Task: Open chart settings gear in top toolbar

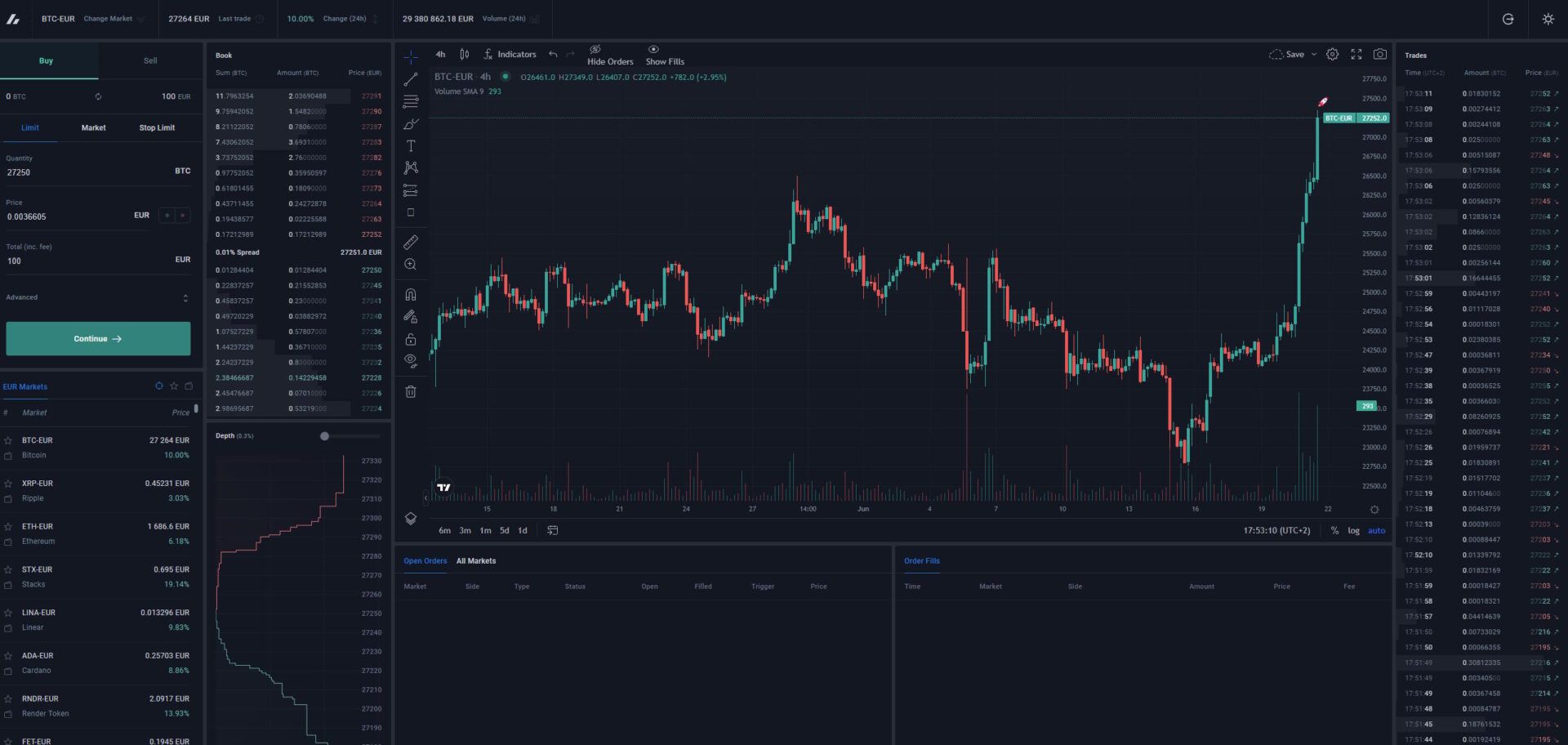Action: (1332, 55)
